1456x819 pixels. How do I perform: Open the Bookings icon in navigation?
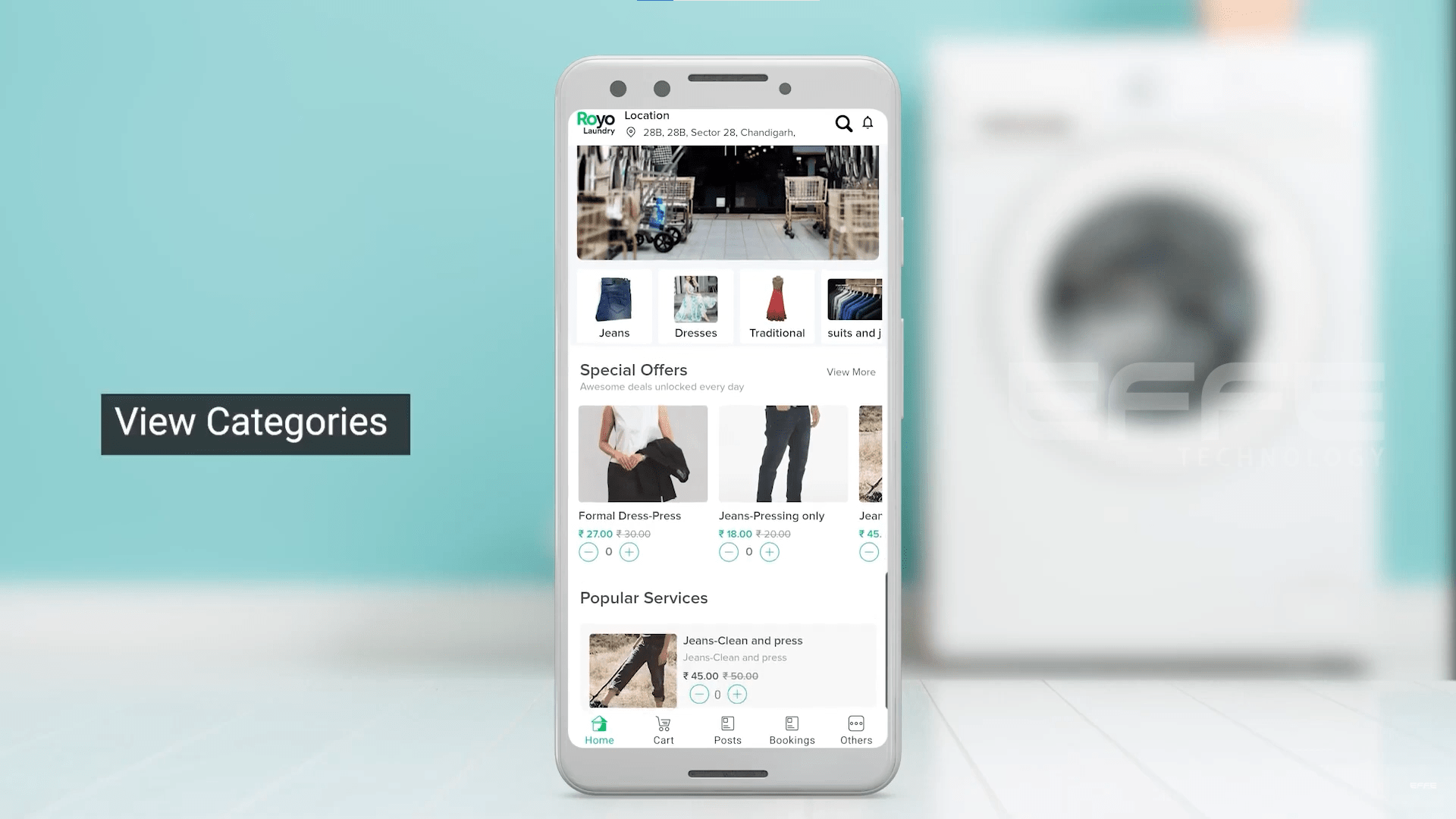point(792,729)
